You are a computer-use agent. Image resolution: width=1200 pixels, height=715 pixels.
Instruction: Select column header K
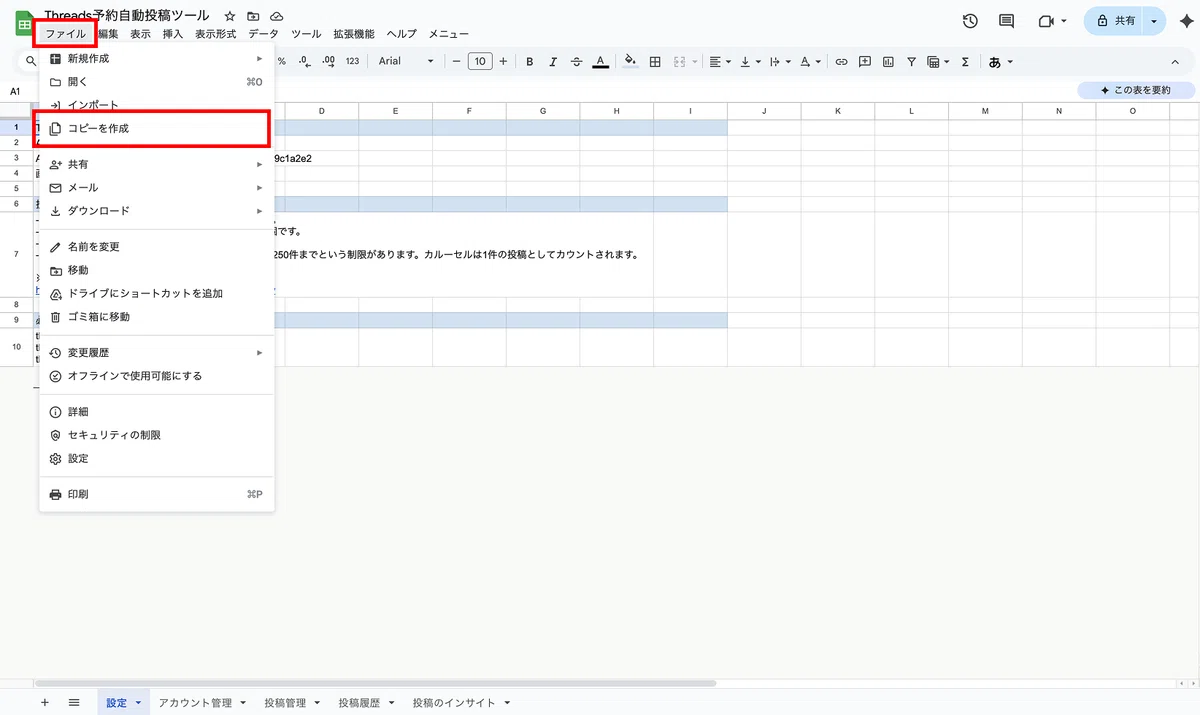838,111
